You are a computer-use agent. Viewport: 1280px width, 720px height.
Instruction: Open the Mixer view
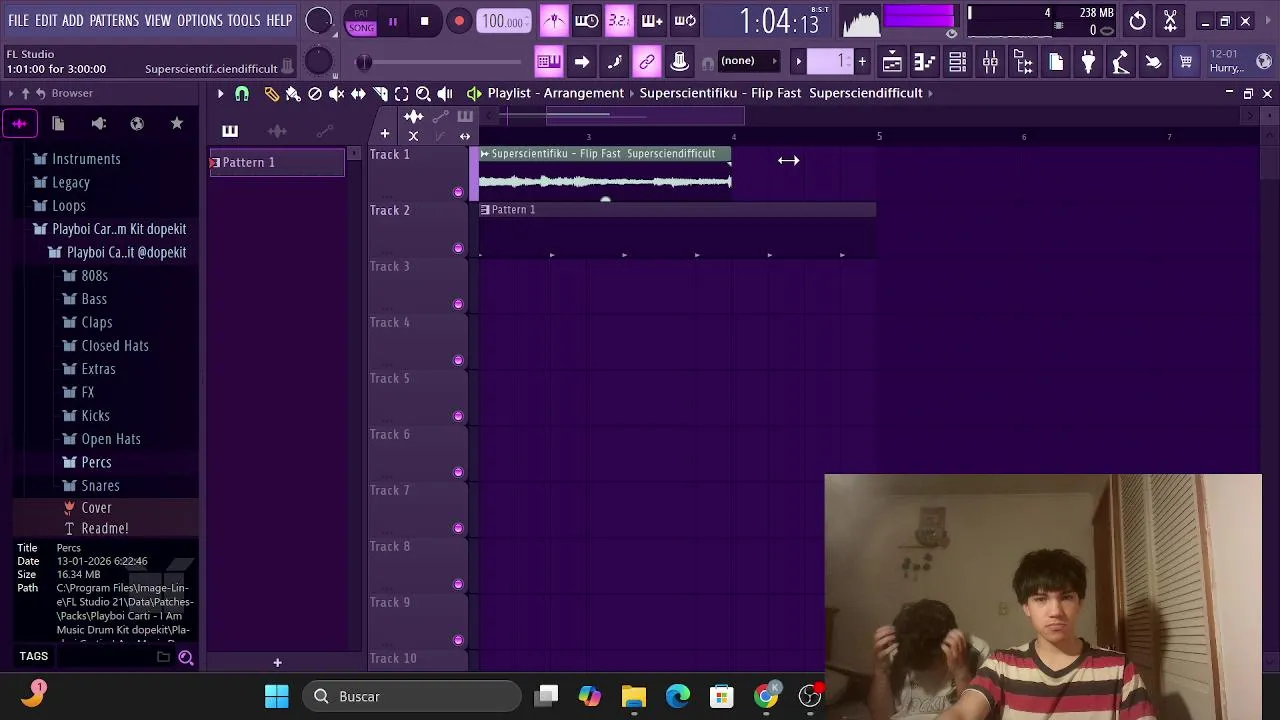point(990,63)
